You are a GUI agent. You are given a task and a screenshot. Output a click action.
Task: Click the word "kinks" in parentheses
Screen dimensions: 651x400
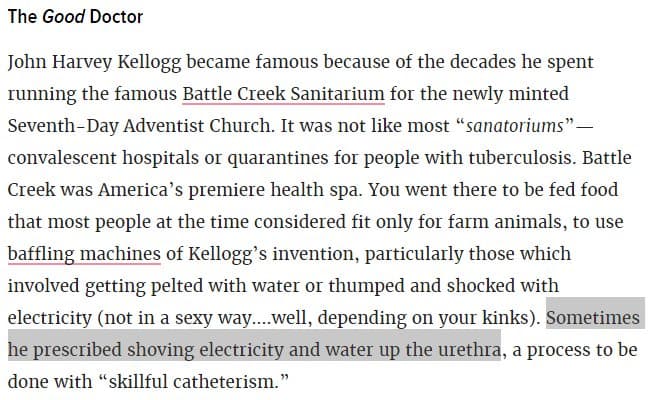coord(511,319)
